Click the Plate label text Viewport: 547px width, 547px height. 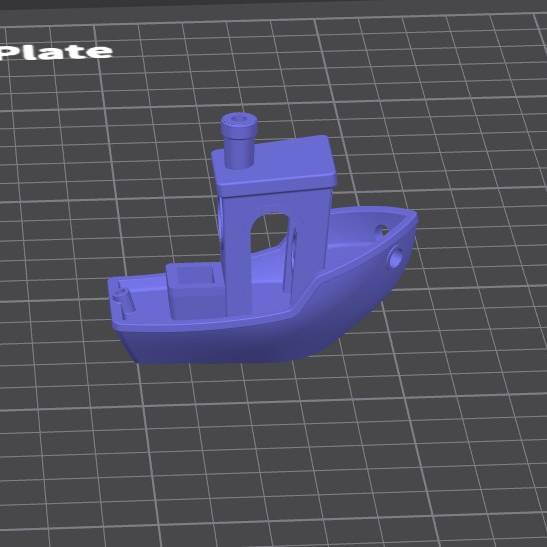click(56, 52)
